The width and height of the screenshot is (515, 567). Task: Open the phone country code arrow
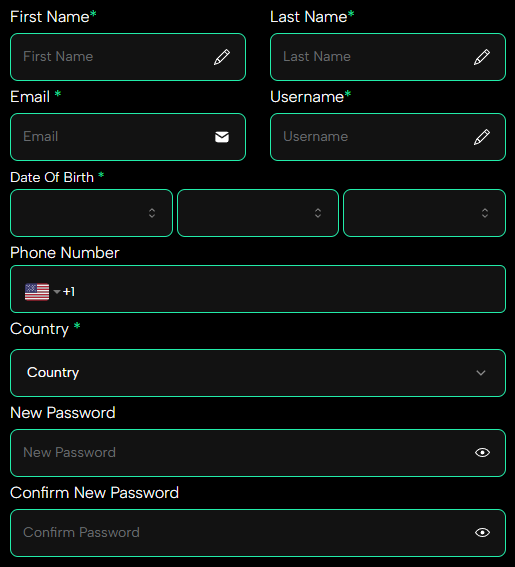(x=57, y=291)
